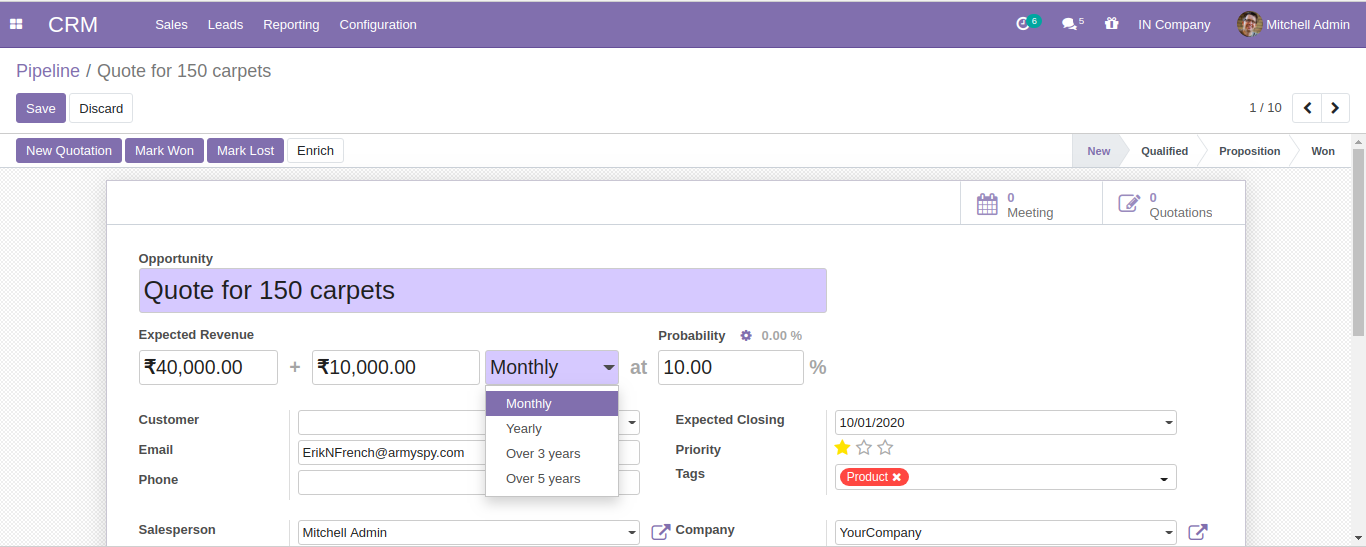
Task: Click the Enrich button
Action: (315, 150)
